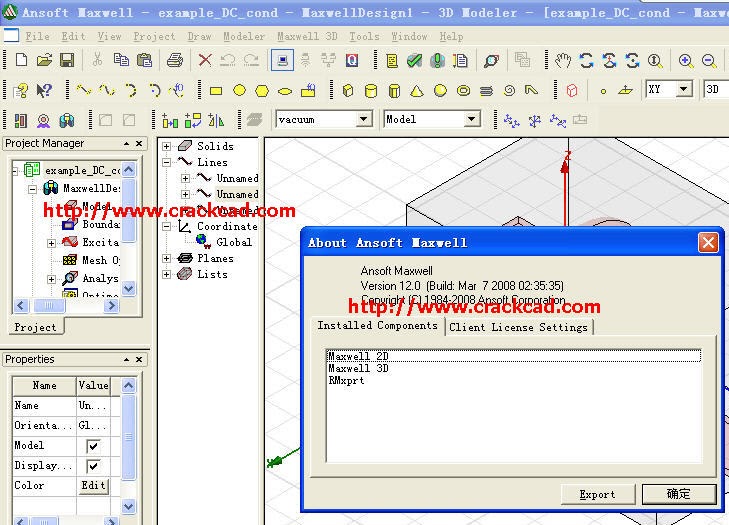
Task: Click the Paste clipboard icon
Action: coord(145,60)
